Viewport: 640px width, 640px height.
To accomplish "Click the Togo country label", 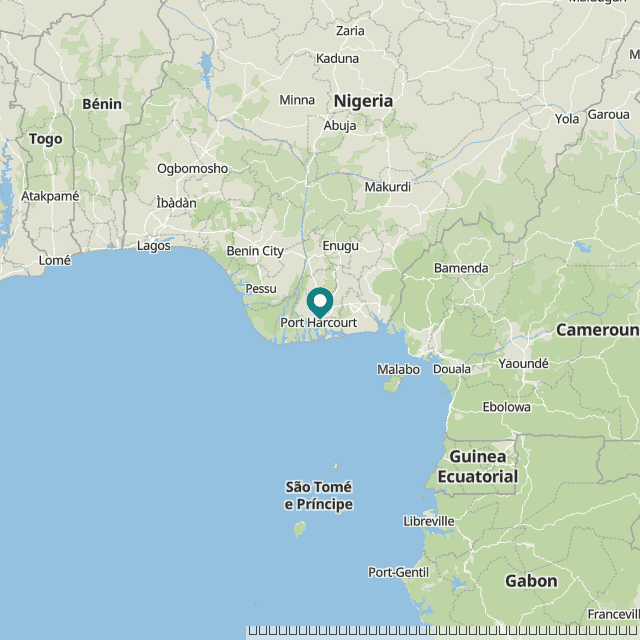I will [46, 139].
